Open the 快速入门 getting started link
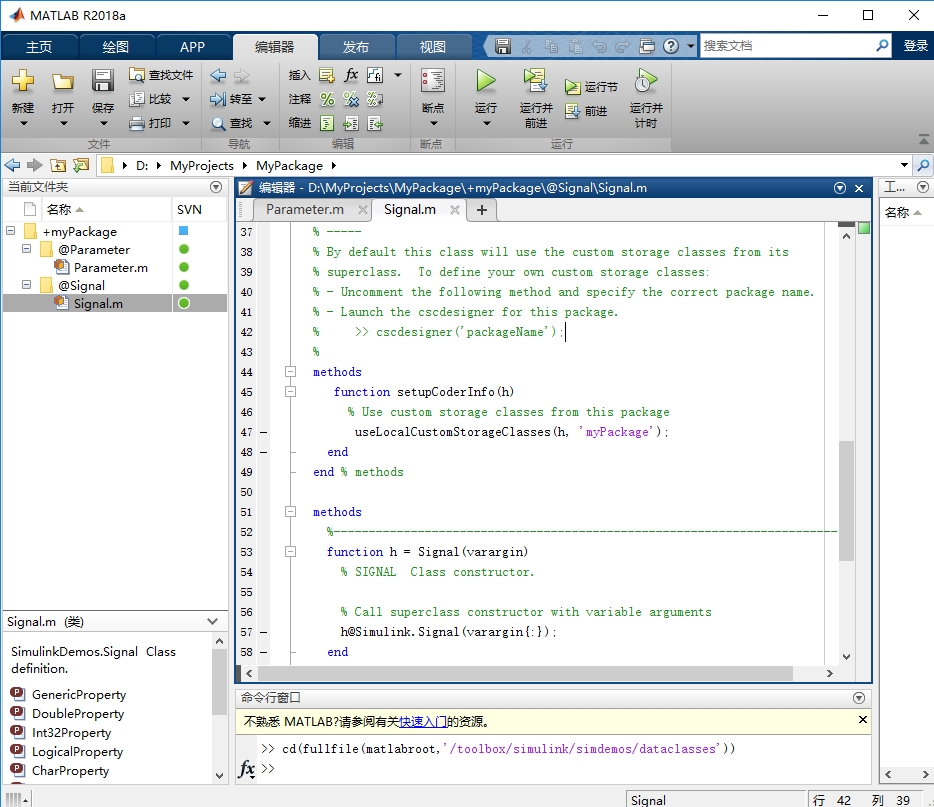The image size is (934, 807). [422, 721]
